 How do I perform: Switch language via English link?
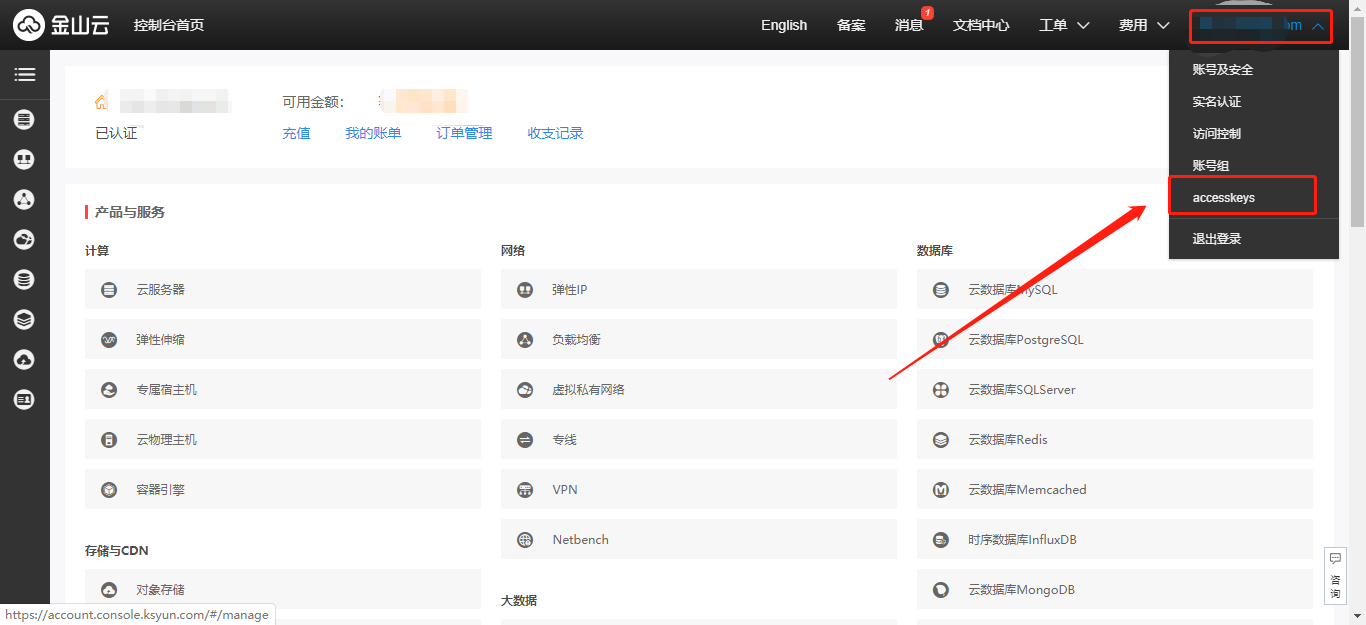pos(784,25)
